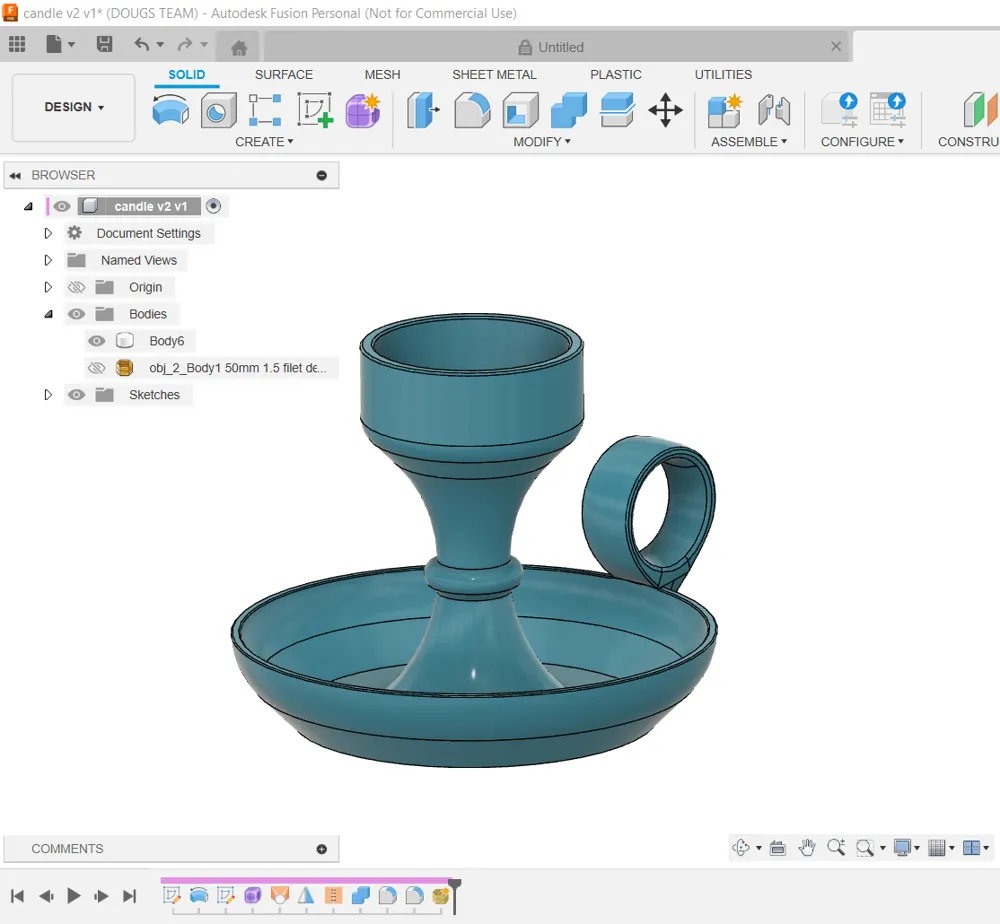Select the Zoom magnifier with plus

click(x=835, y=847)
